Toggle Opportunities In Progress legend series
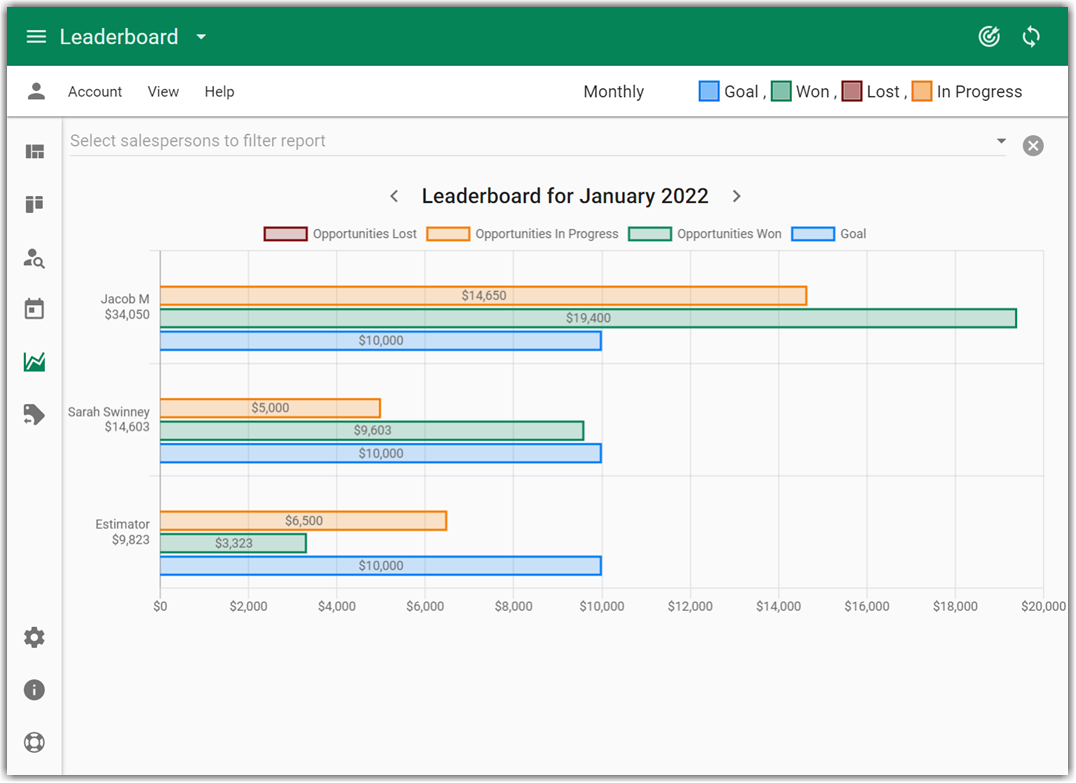1076x783 pixels. coord(523,234)
